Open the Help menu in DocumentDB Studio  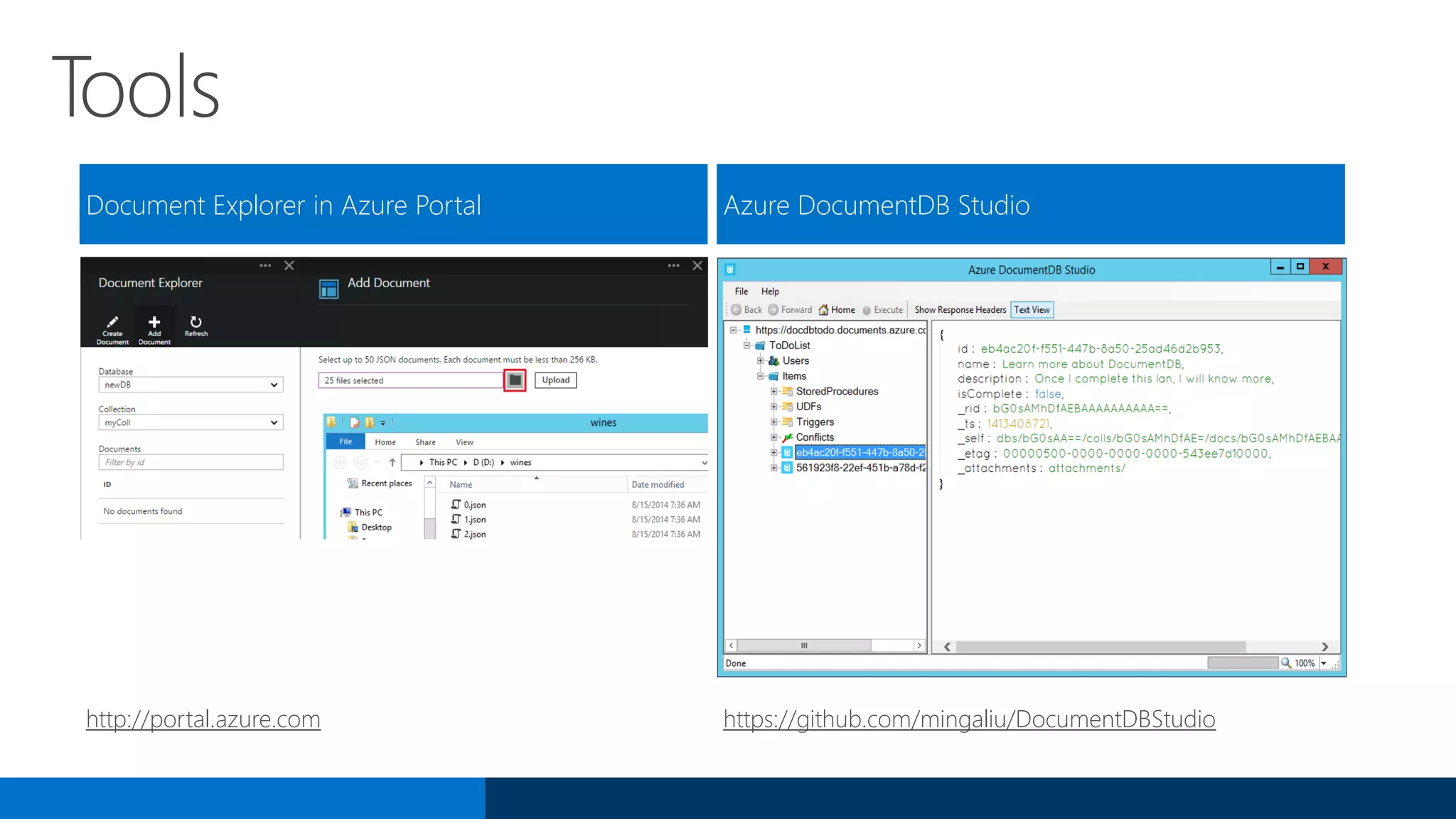pyautogui.click(x=770, y=291)
